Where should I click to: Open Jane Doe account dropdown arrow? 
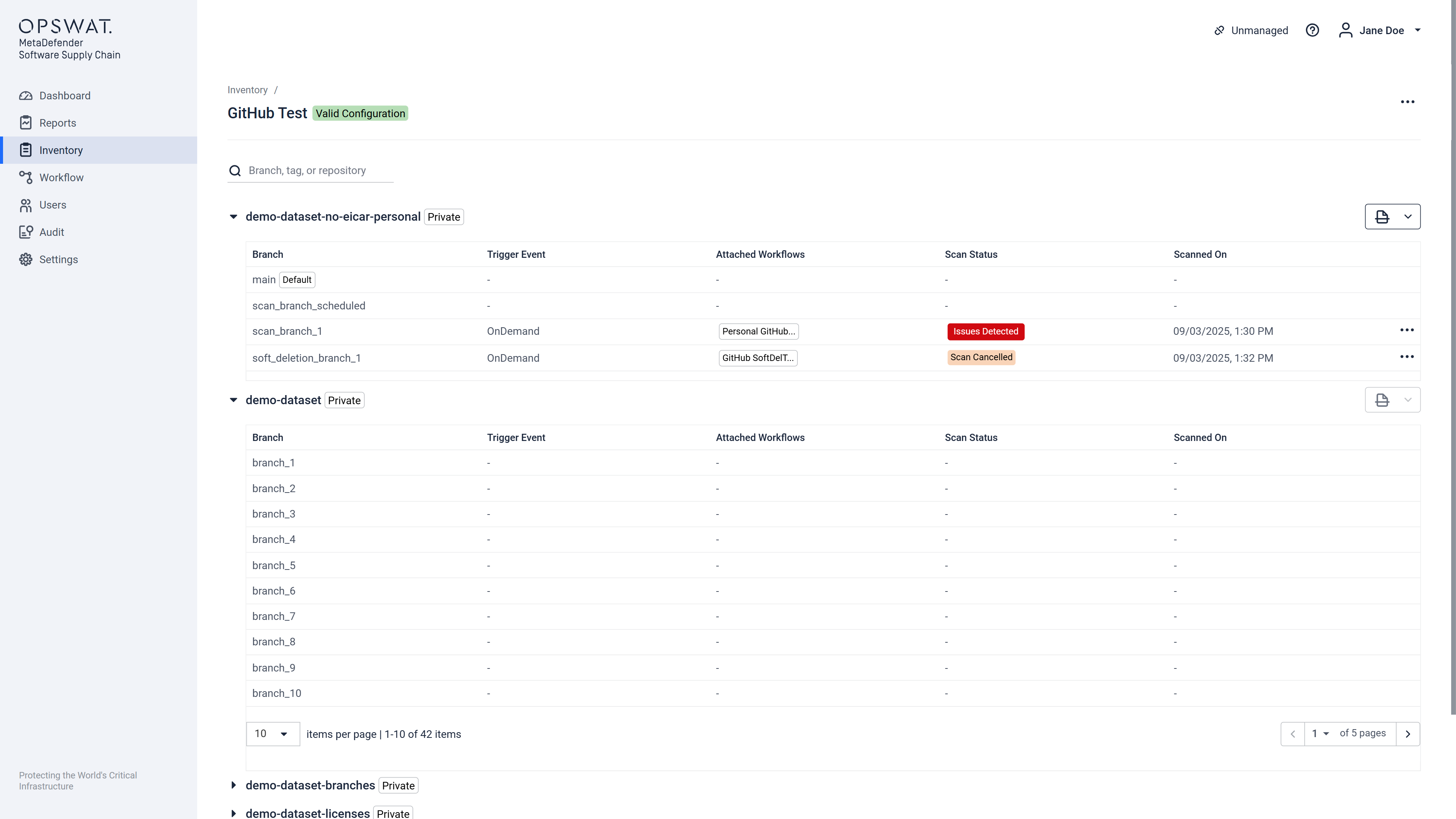pos(1418,30)
